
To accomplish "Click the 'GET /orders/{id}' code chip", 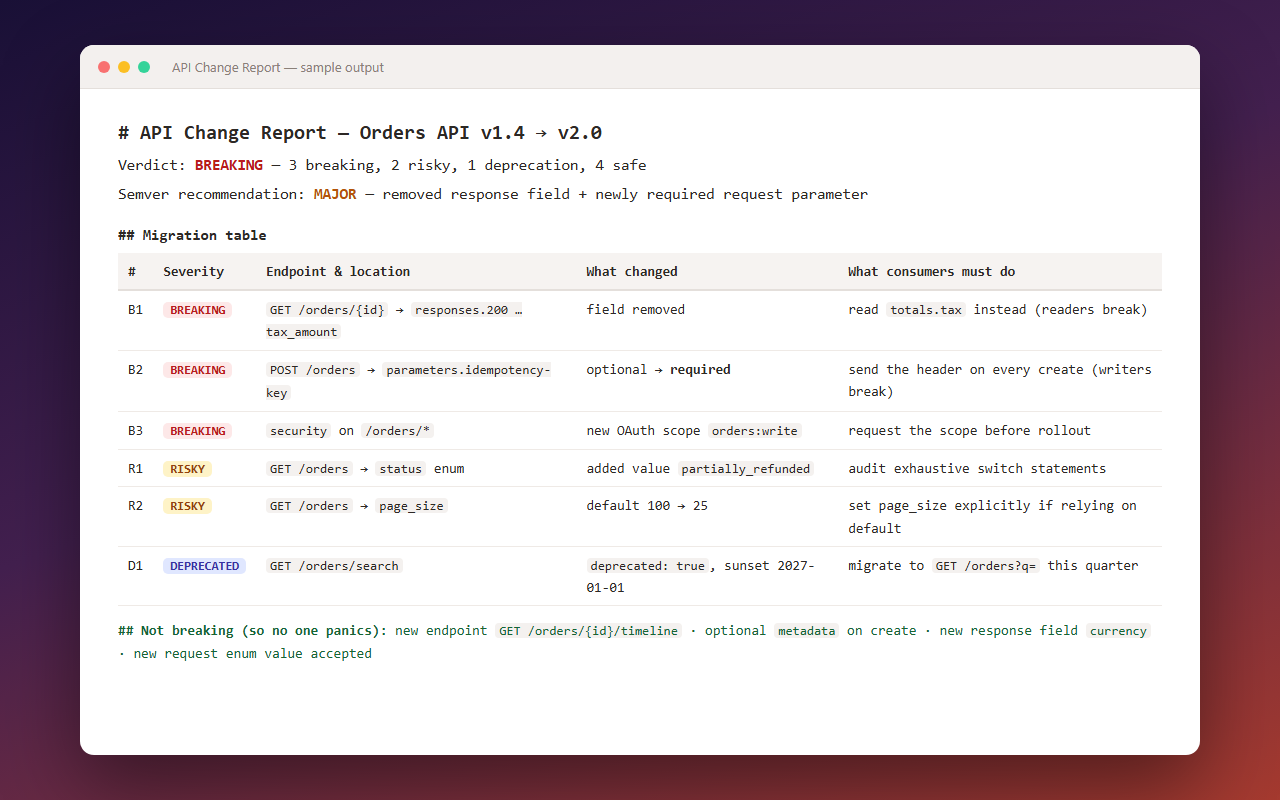I will (326, 310).
